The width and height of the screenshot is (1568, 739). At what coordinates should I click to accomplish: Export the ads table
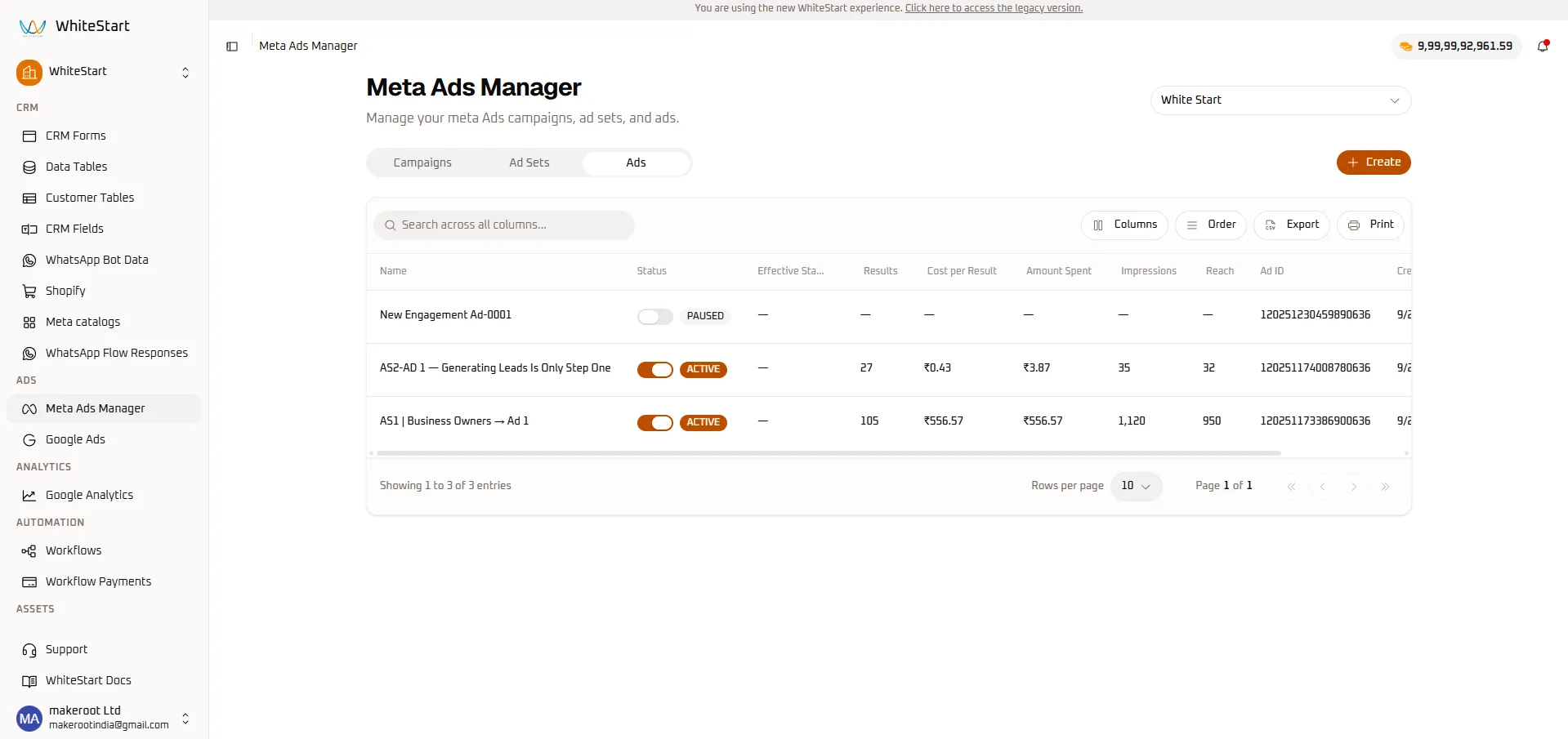point(1291,225)
